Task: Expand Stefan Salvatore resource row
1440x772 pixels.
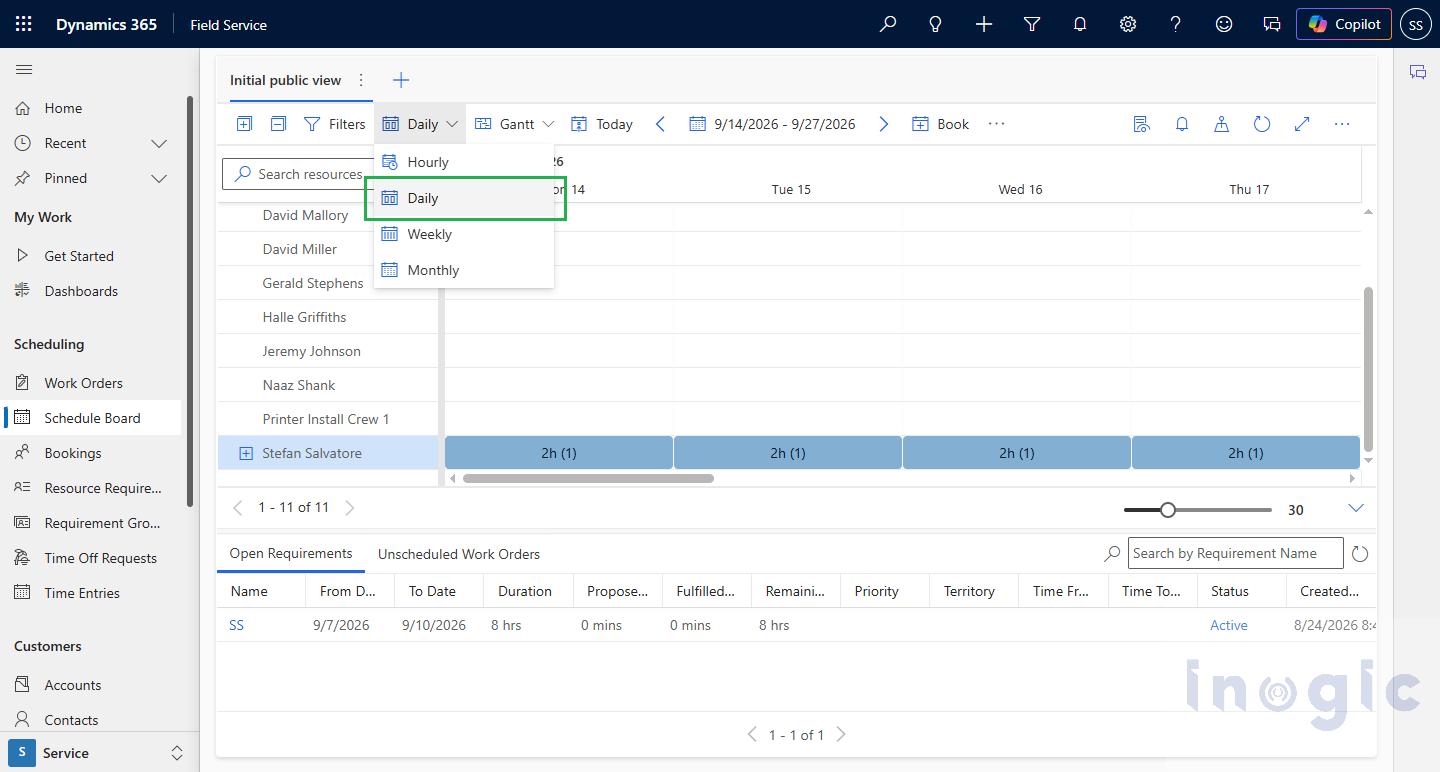Action: point(246,454)
